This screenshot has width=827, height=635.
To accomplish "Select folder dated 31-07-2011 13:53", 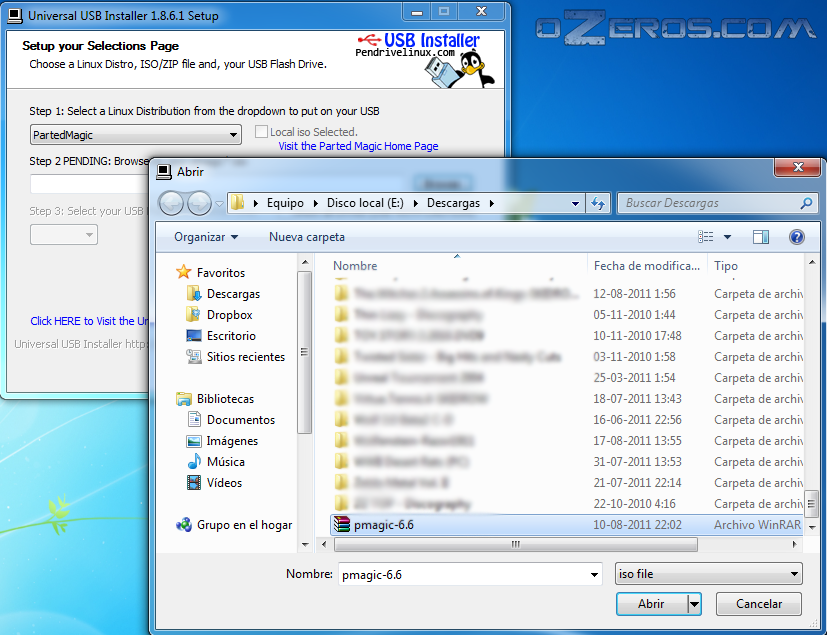I will [566, 462].
